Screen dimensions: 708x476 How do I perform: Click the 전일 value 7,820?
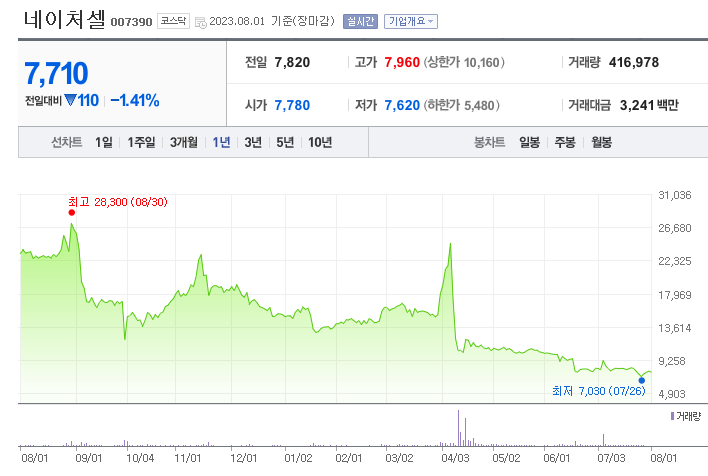pos(292,62)
